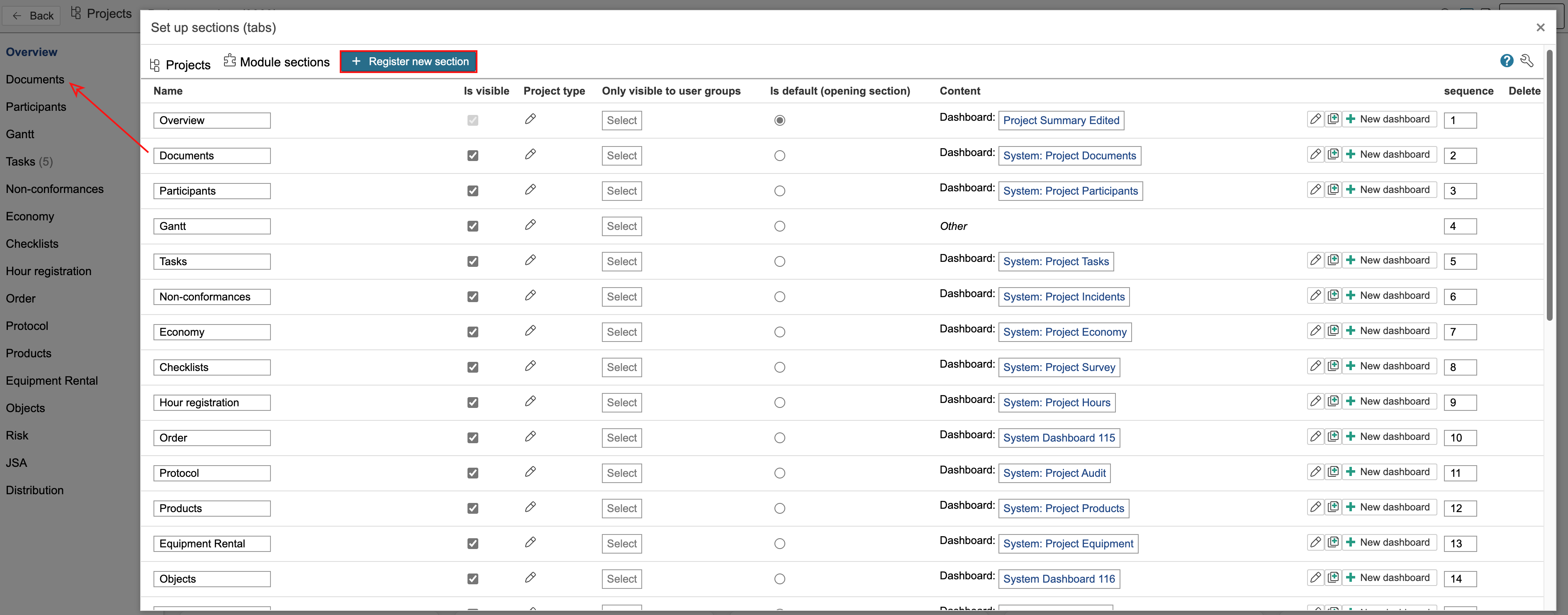Open content dropdown System: Project Incidents
Screen dimensions: 1568x615
click(x=1064, y=297)
